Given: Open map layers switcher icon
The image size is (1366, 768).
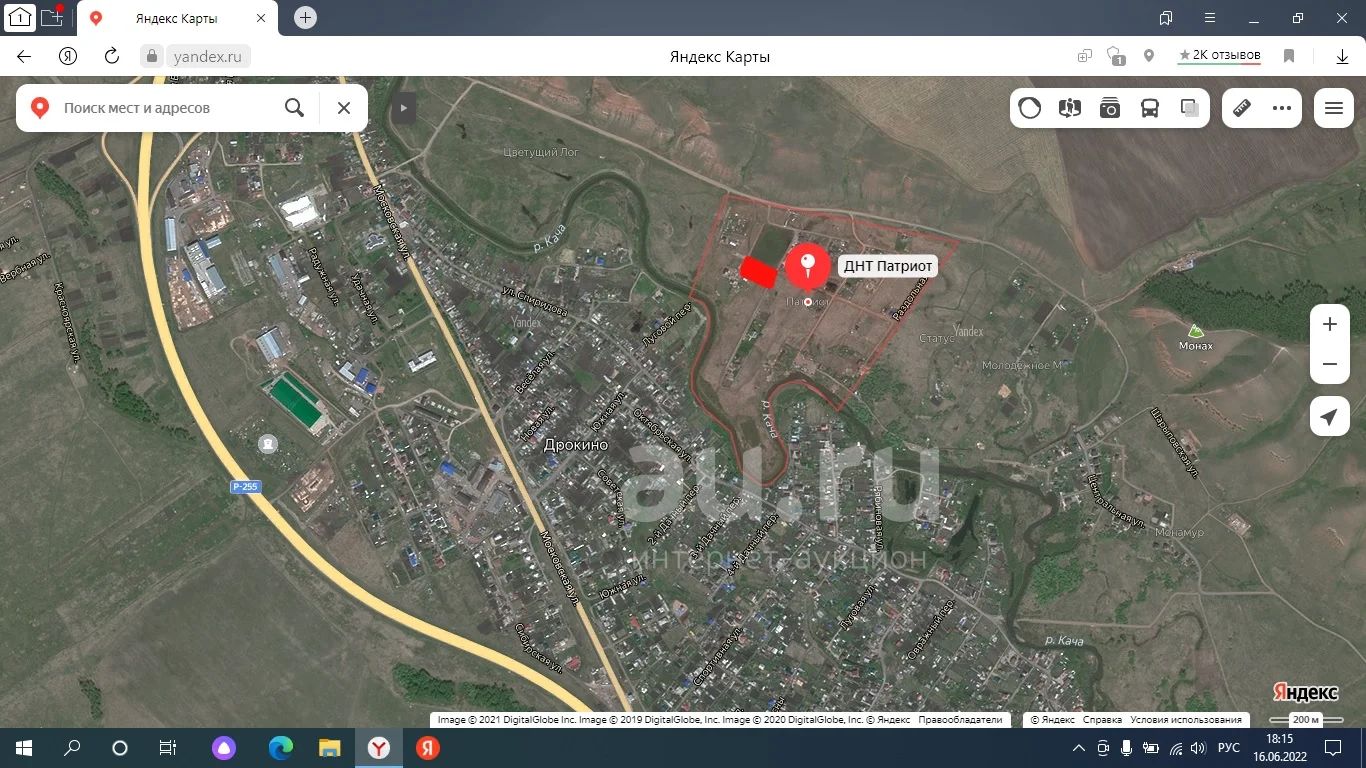Looking at the screenshot, I should tap(1190, 108).
